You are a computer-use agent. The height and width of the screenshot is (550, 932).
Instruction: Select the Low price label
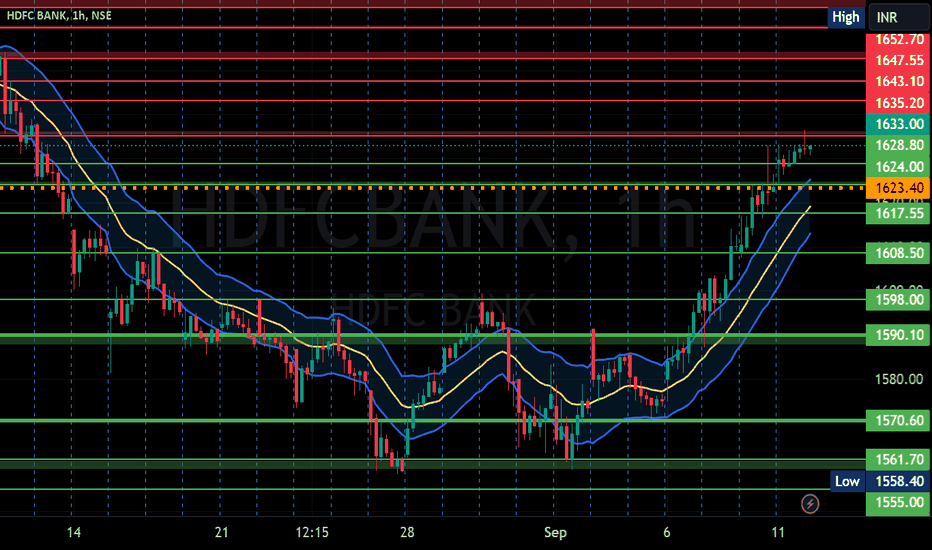point(846,481)
